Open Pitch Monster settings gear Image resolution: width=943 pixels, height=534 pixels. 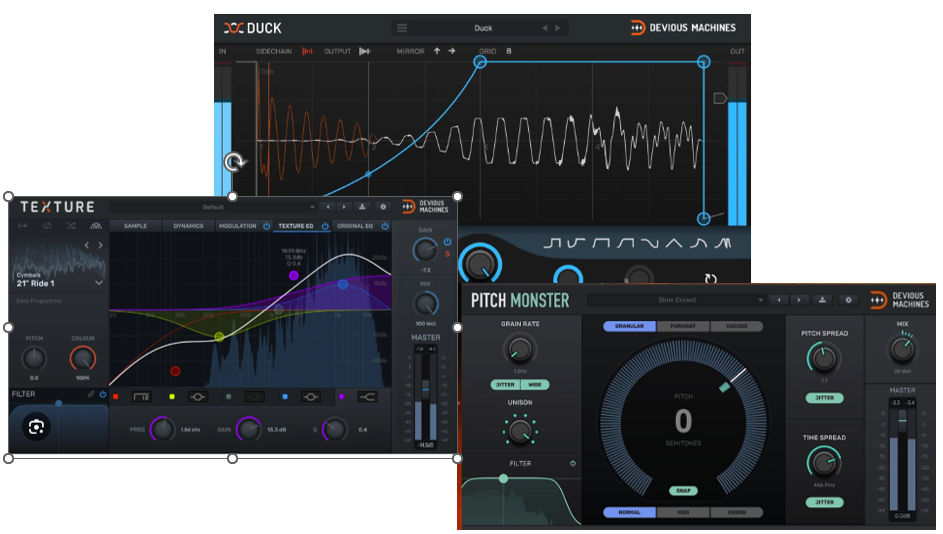point(848,299)
